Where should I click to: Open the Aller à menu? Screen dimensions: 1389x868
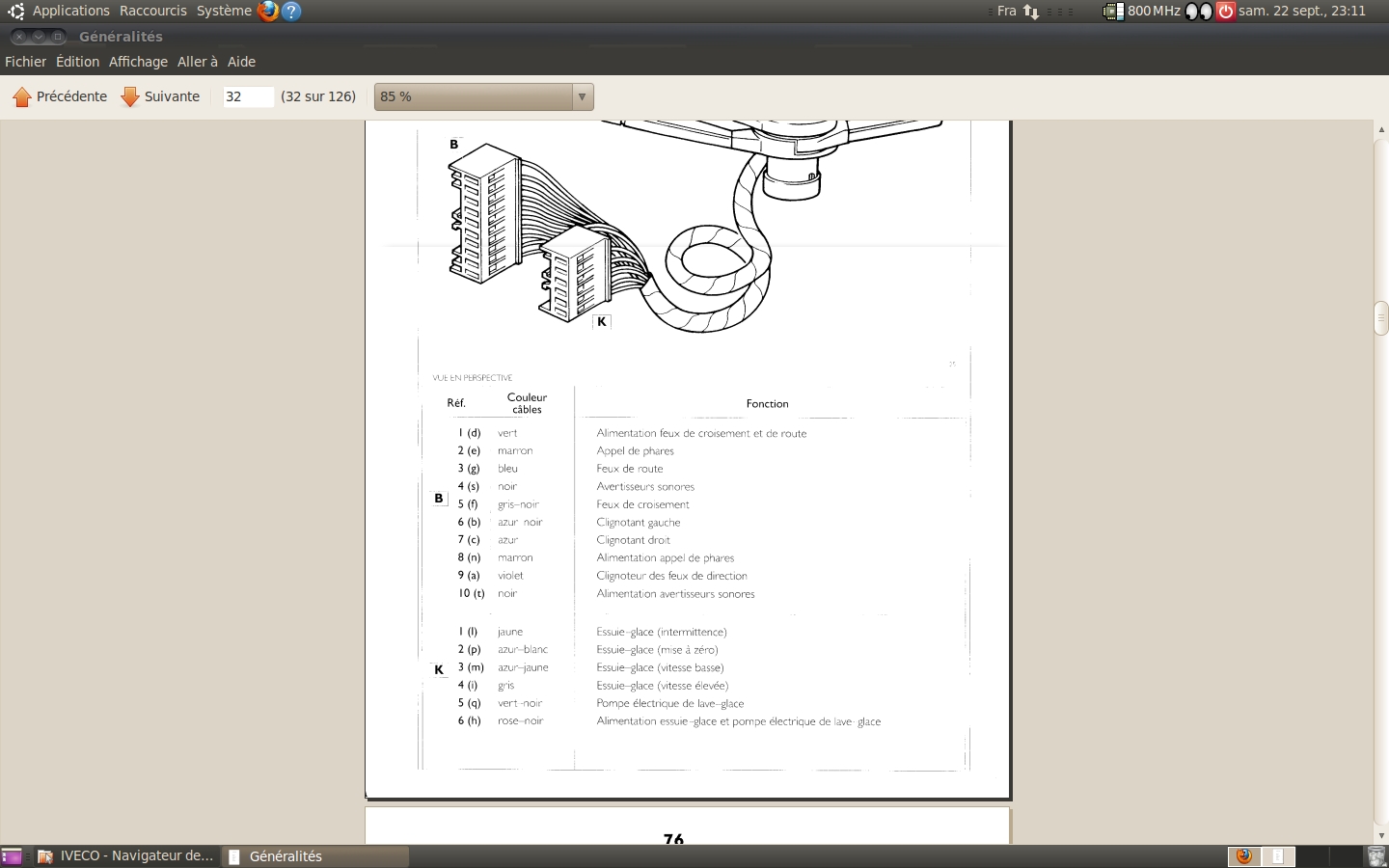(x=197, y=62)
